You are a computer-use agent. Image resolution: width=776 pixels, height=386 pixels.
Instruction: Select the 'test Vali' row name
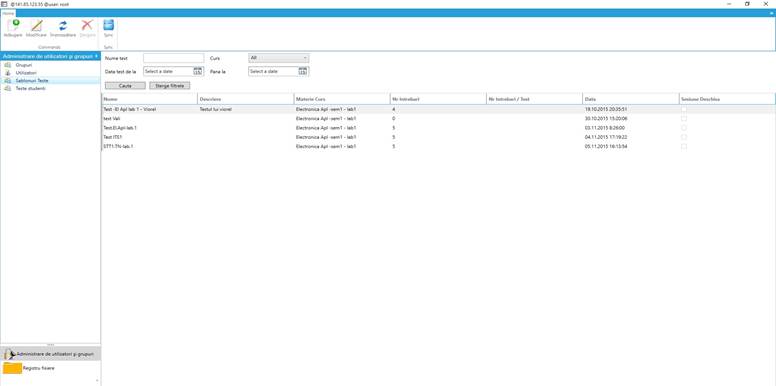(x=112, y=119)
